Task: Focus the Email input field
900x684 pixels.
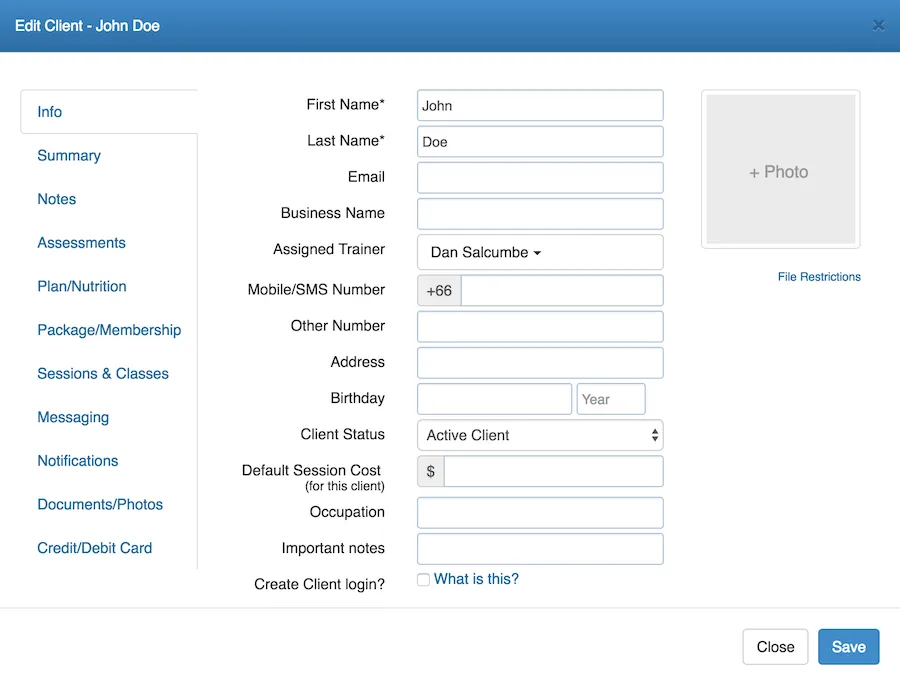Action: tap(540, 178)
